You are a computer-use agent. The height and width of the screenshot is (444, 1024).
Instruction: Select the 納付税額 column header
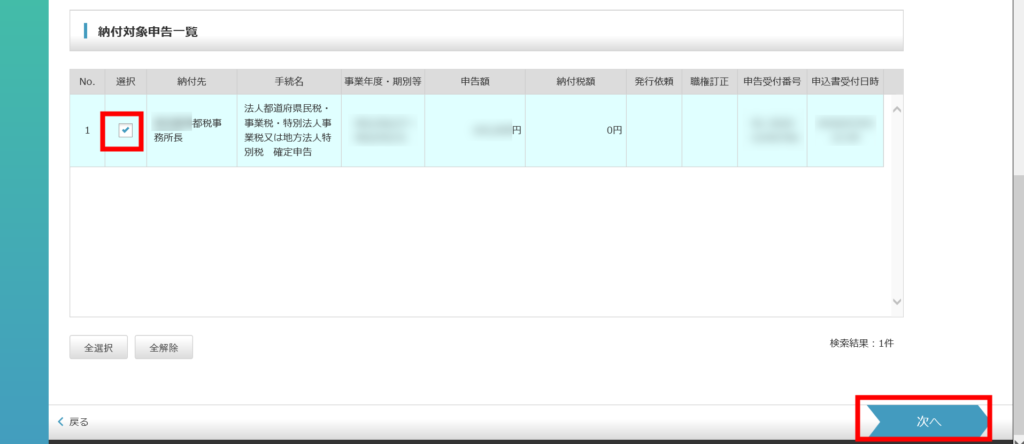tap(576, 81)
